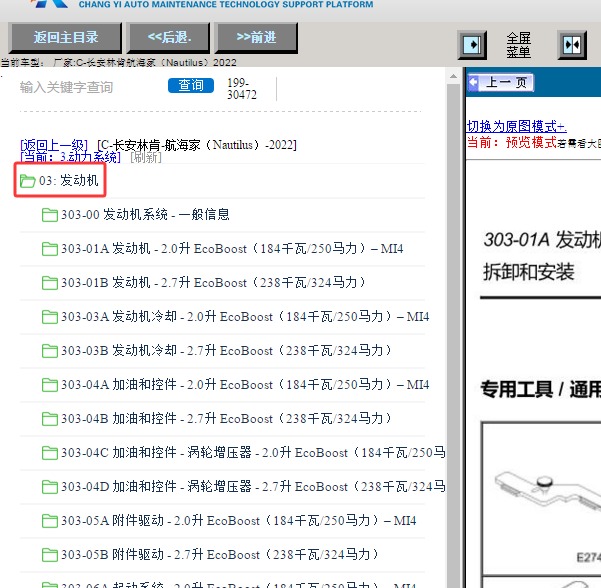Open 303-03A 发动机冷却 - 2.0升 entry
The height and width of the screenshot is (588, 601).
click(245, 317)
